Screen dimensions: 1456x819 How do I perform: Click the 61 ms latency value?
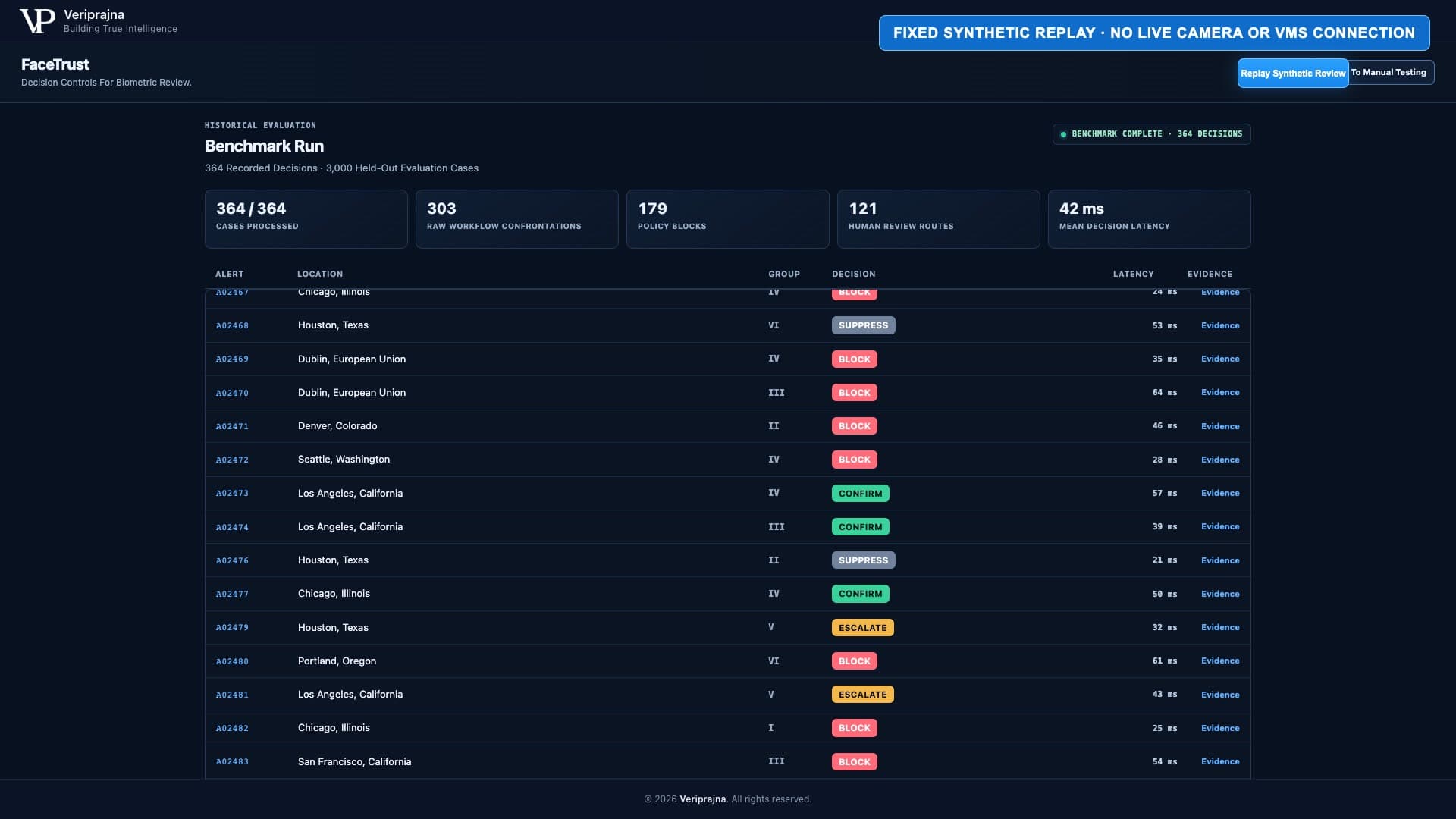[1165, 661]
